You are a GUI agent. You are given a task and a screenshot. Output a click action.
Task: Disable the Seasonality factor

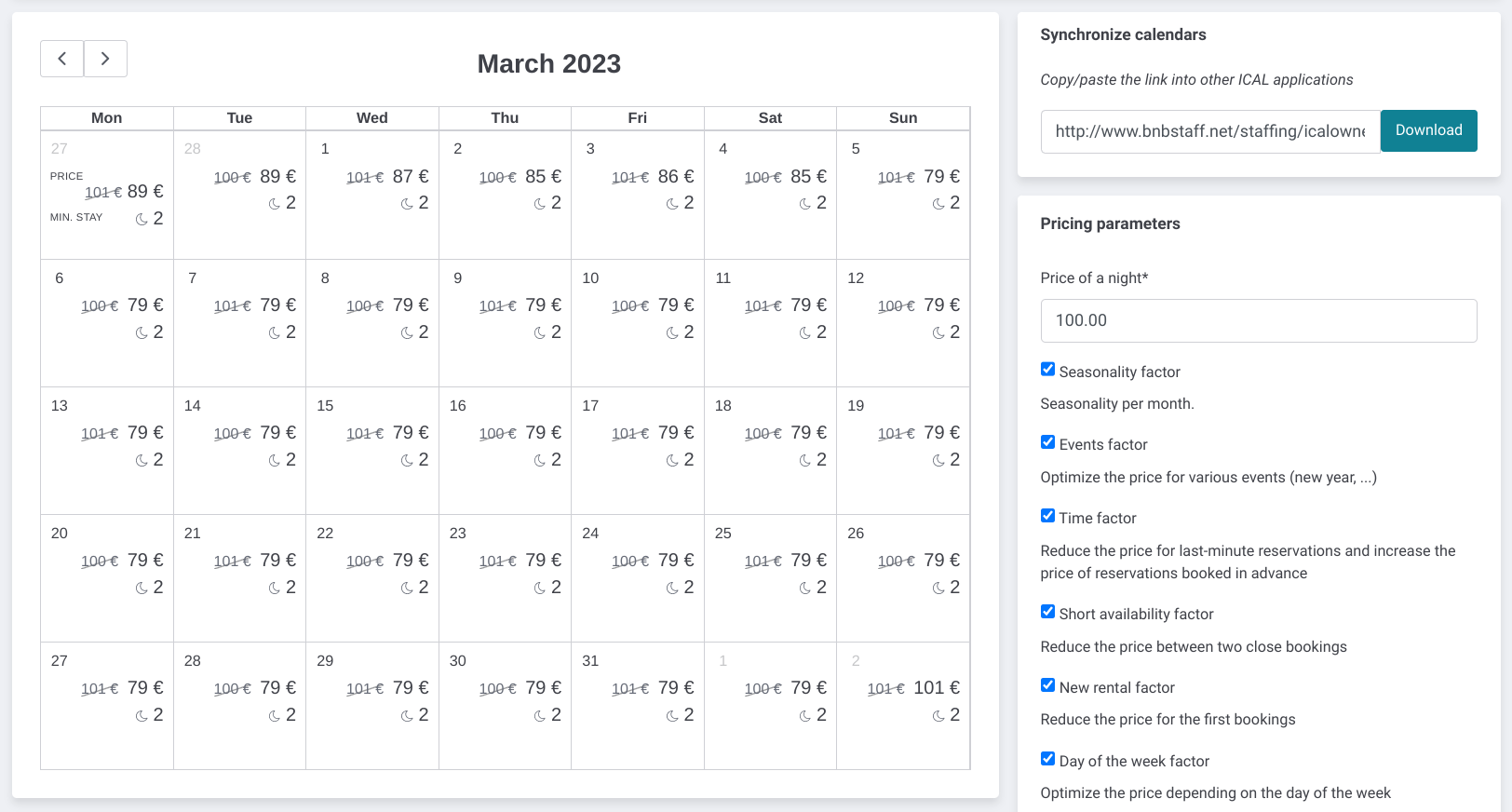pyautogui.click(x=1047, y=369)
